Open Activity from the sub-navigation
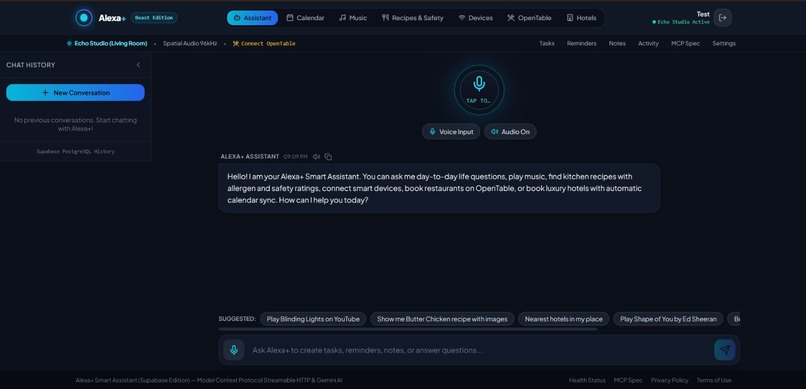806x389 pixels. click(648, 44)
